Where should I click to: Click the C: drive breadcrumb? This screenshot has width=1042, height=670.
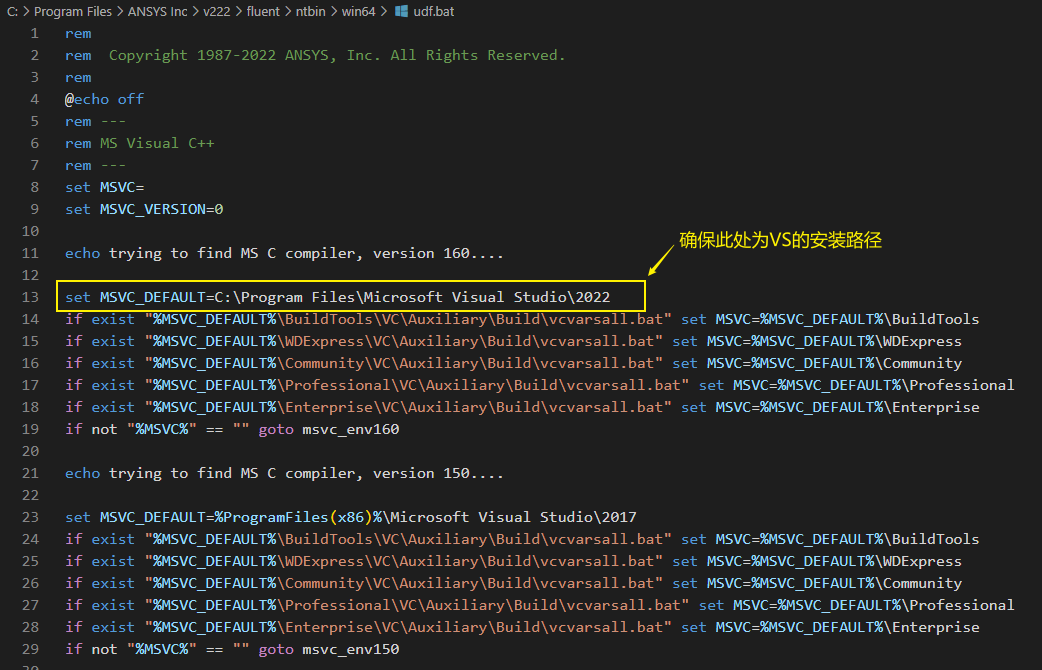click(13, 11)
